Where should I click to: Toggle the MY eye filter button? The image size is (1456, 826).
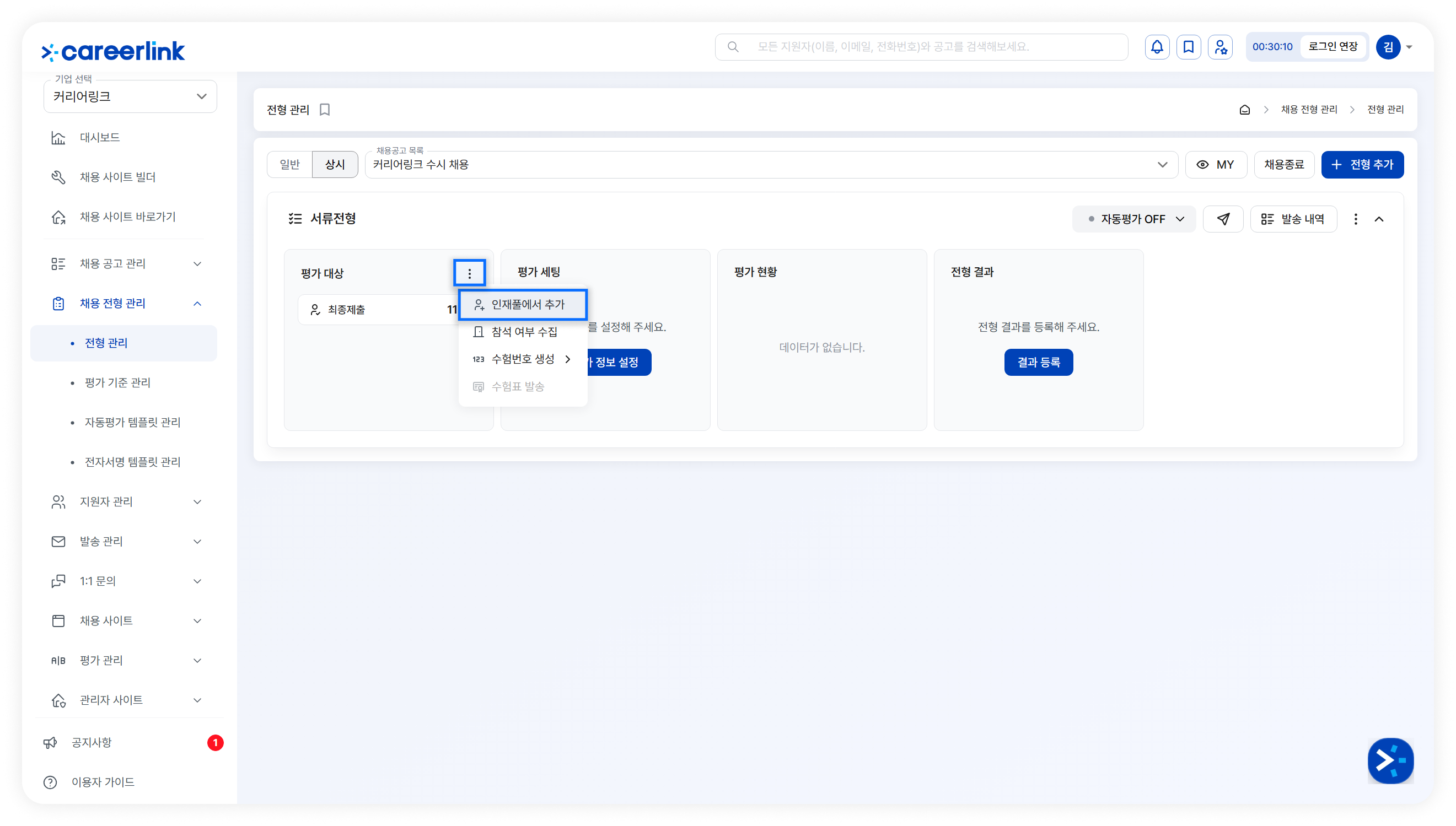[x=1216, y=165]
